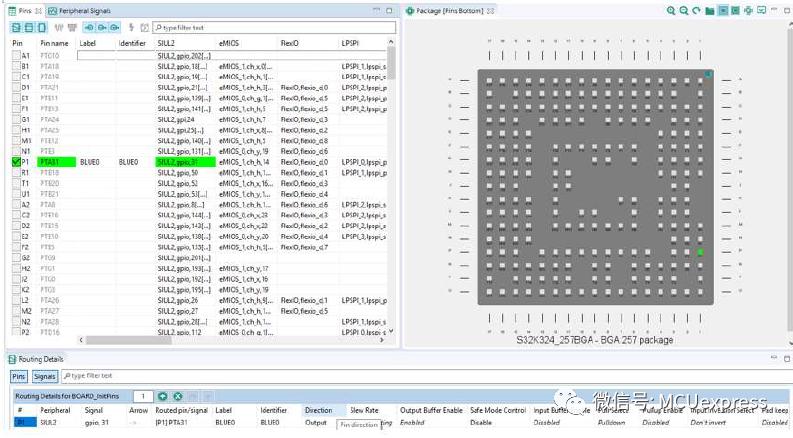Click the first view-layout icon in Pins toolbar

pos(16,27)
